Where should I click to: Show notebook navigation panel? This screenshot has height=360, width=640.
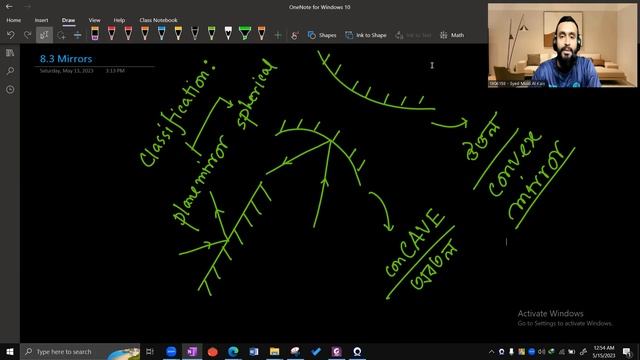(x=10, y=53)
